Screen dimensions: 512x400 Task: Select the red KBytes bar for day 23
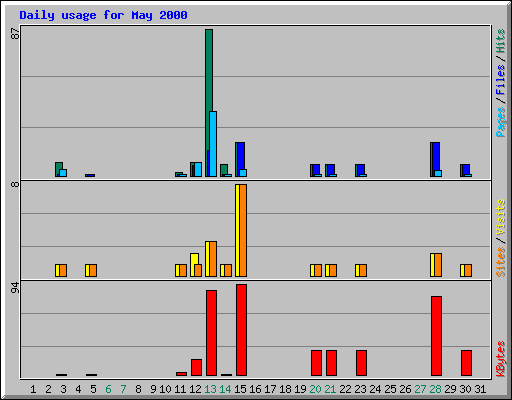point(361,363)
